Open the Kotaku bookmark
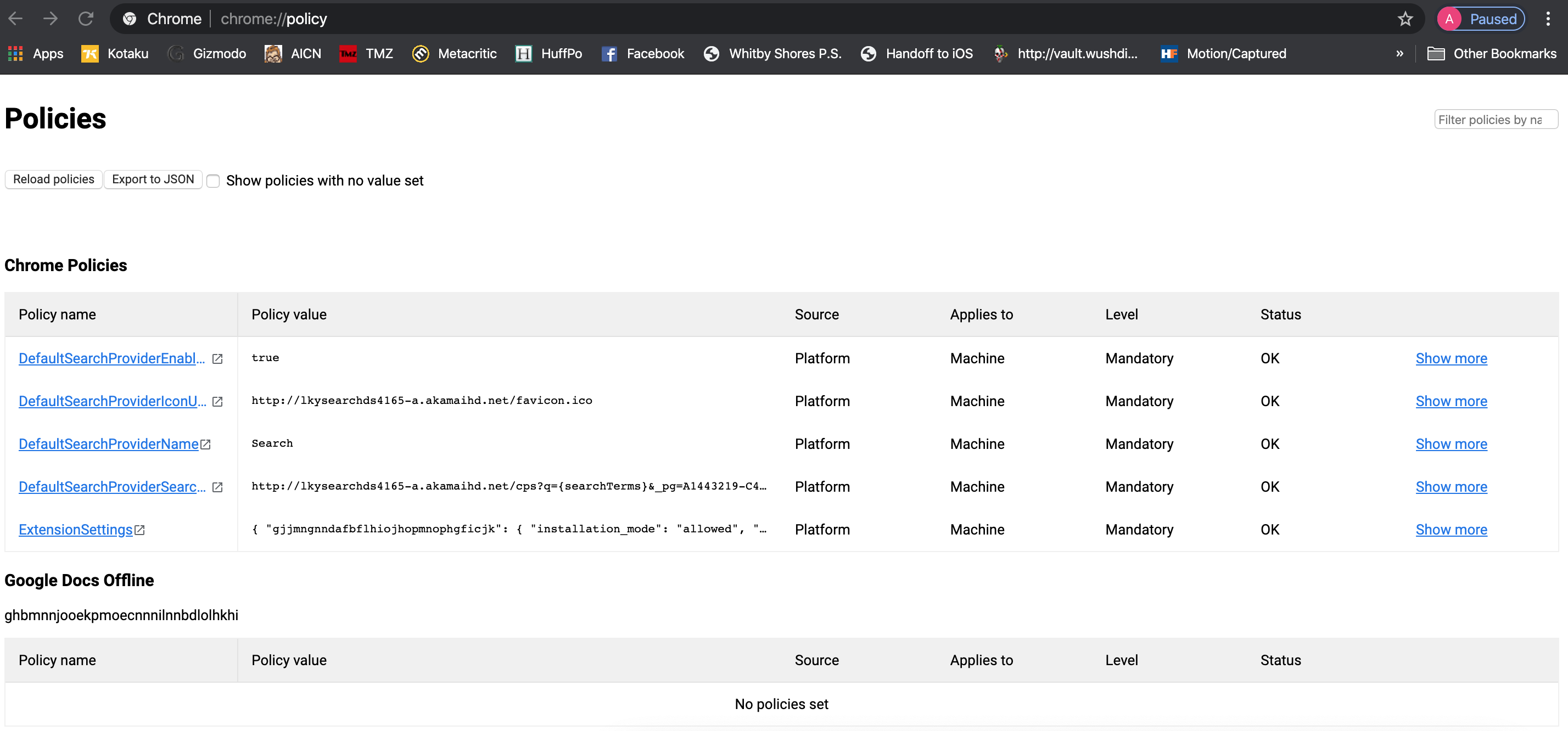 coord(115,54)
